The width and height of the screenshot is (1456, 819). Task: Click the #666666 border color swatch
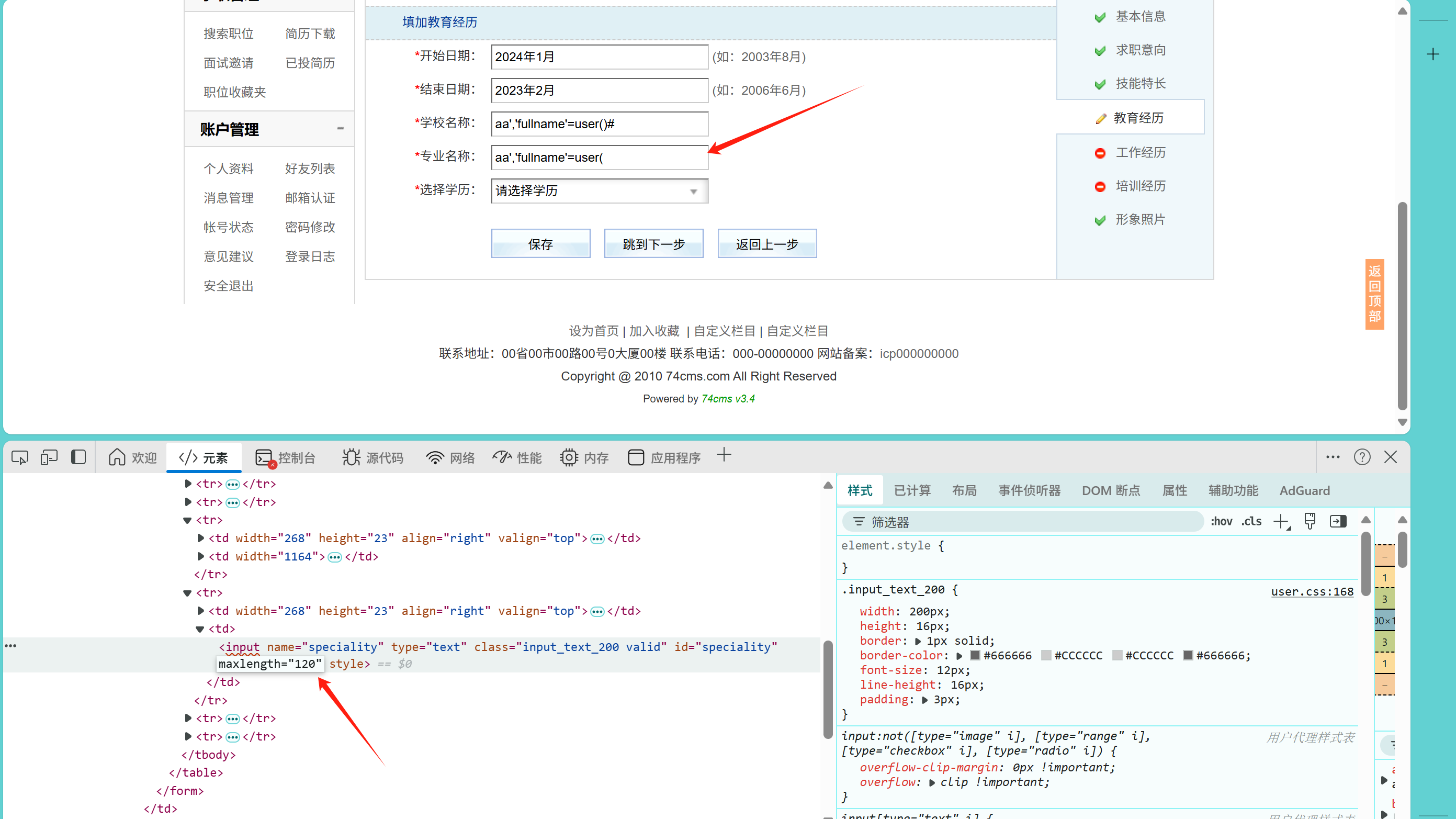click(975, 656)
